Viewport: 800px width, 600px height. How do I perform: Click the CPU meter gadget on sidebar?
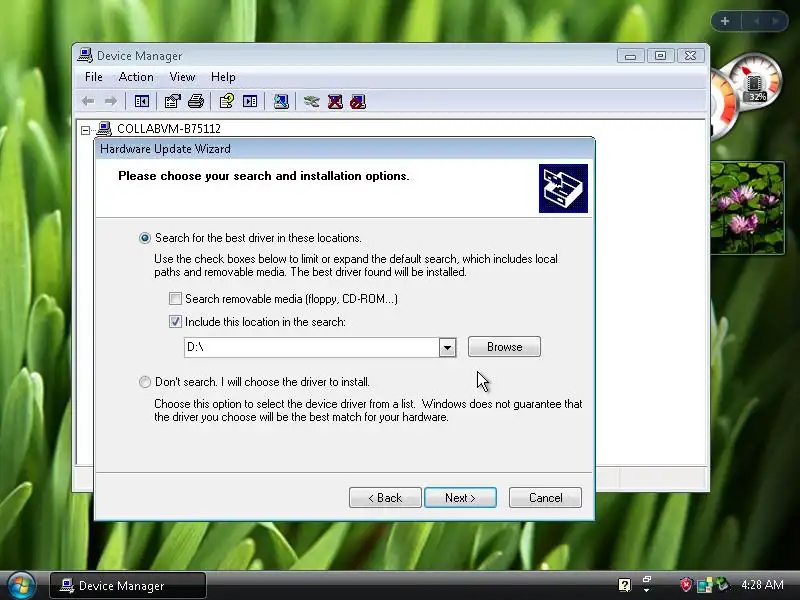(x=745, y=94)
